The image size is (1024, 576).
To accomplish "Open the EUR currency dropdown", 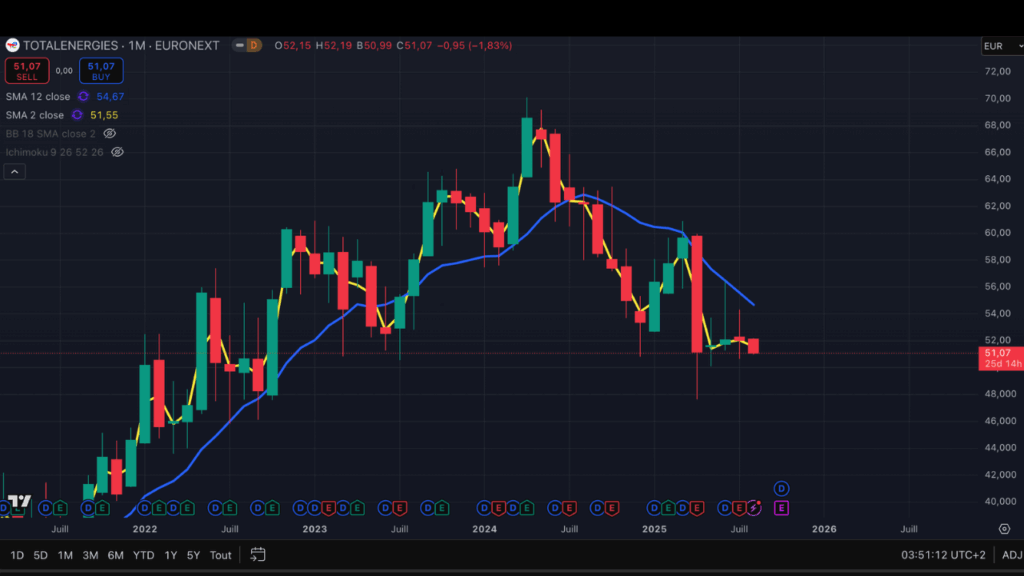I will pyautogui.click(x=1002, y=46).
